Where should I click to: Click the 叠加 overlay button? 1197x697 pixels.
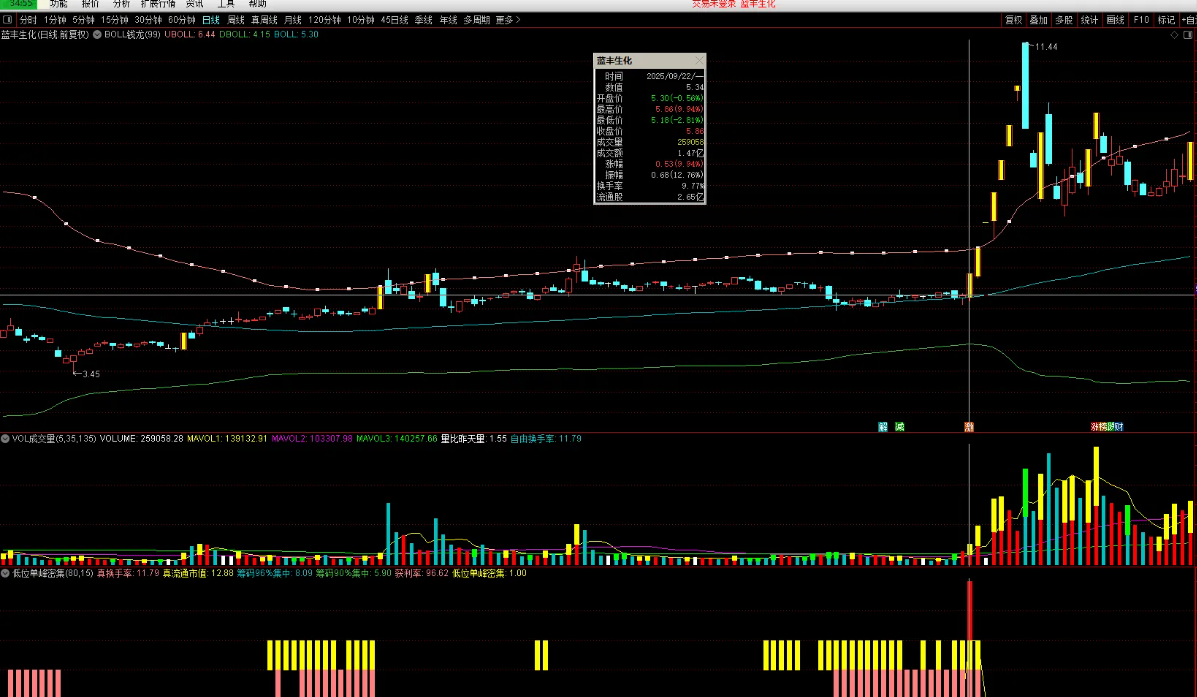point(1039,20)
